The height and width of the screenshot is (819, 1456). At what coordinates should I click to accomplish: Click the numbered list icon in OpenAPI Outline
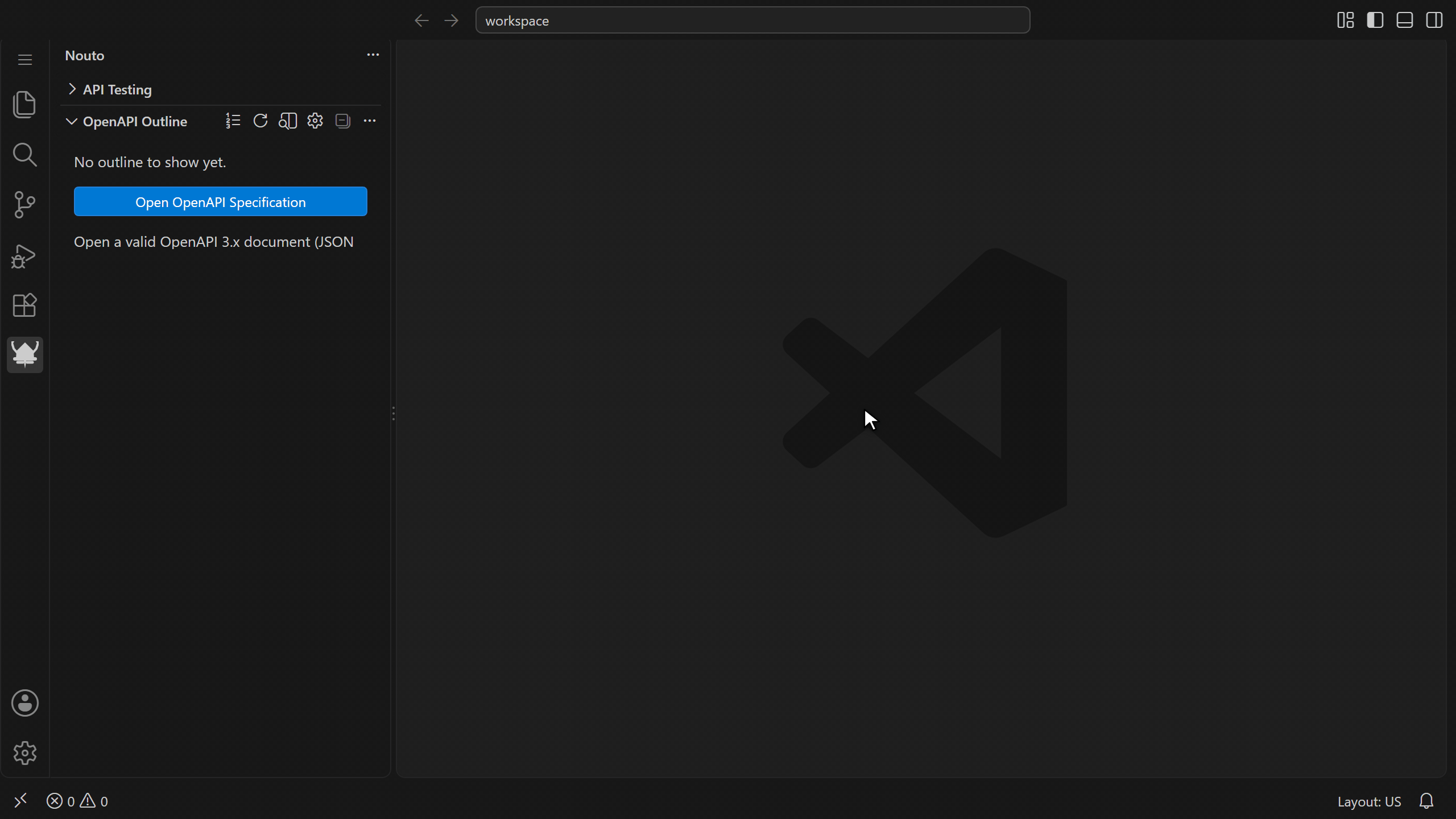click(x=233, y=121)
